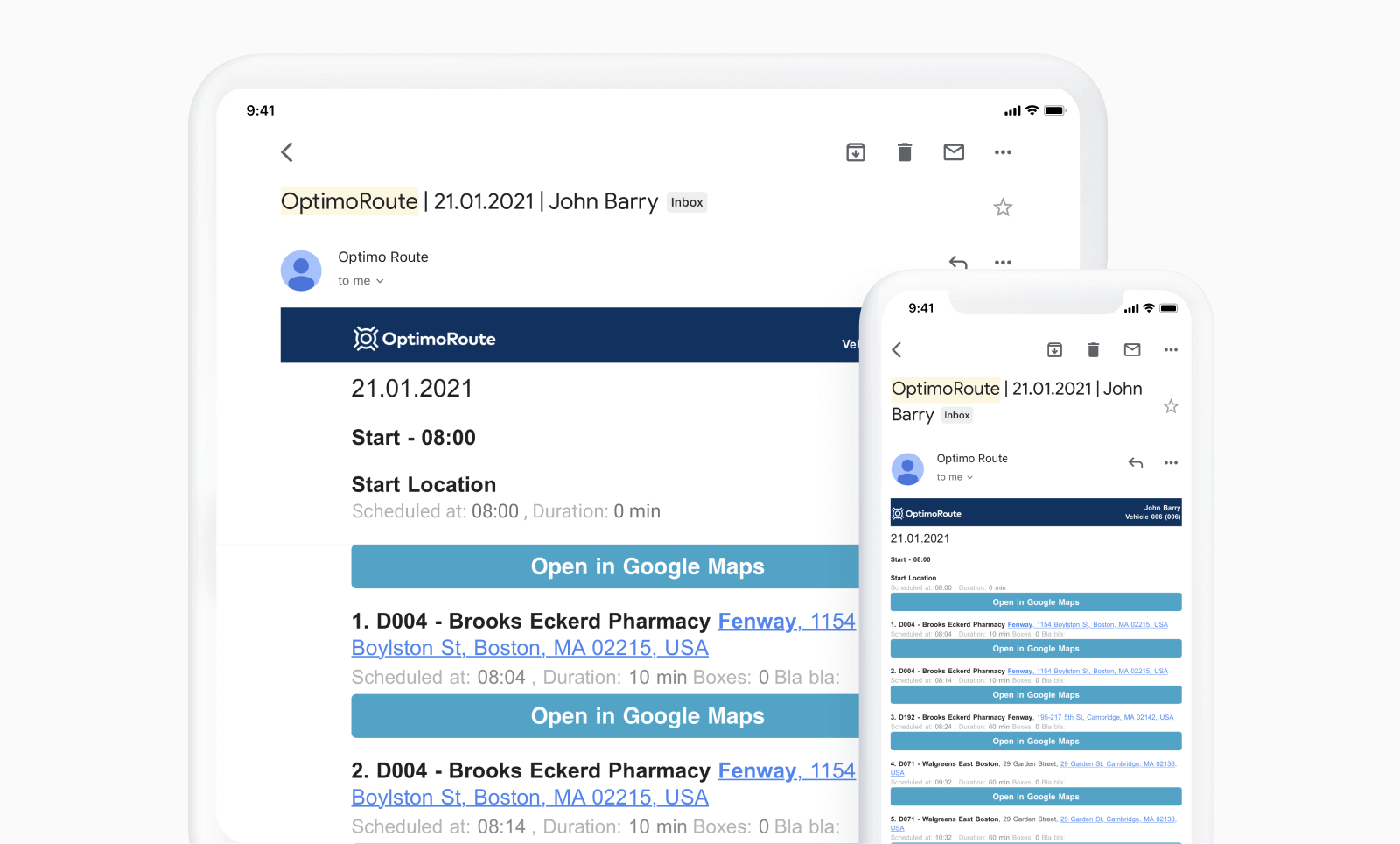This screenshot has height=844, width=1400.
Task: Delete email via phone trash icon
Action: click(x=1093, y=350)
